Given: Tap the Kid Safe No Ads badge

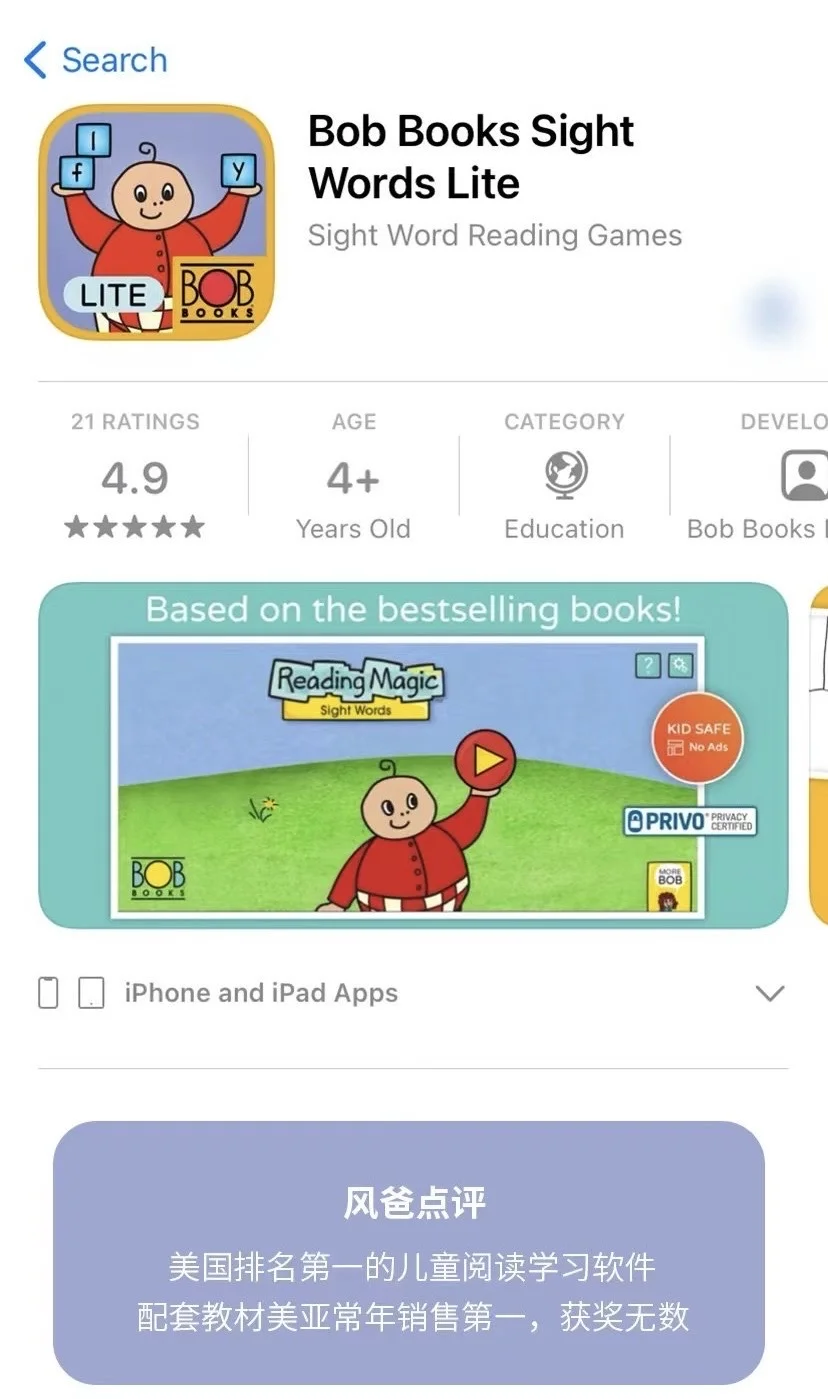Looking at the screenshot, I should pyautogui.click(x=699, y=737).
